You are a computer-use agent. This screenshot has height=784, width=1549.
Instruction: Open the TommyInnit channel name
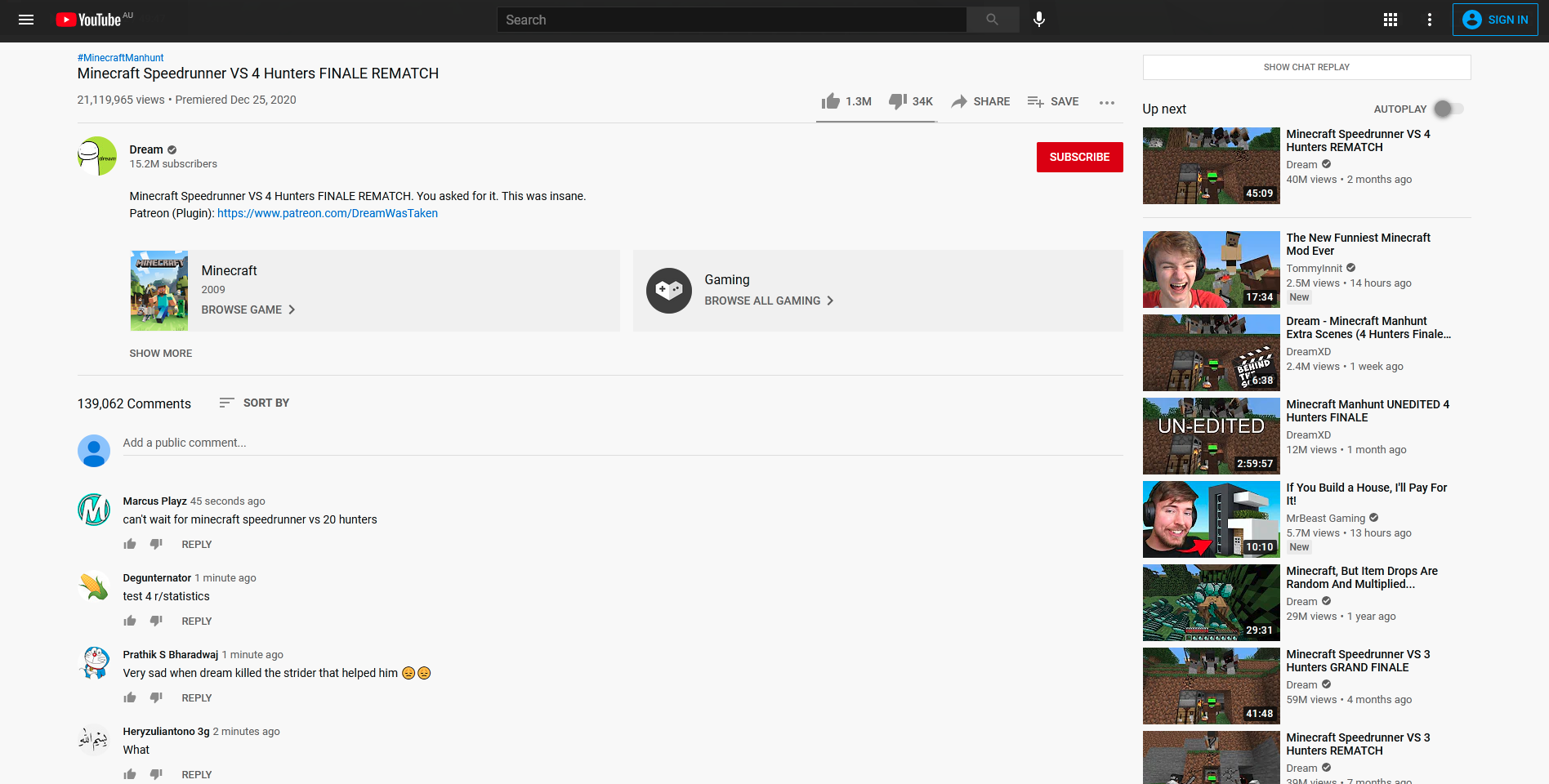(1314, 269)
